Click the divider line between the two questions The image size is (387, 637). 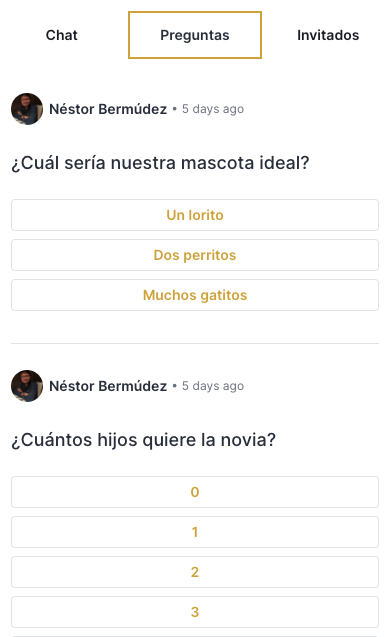click(195, 344)
